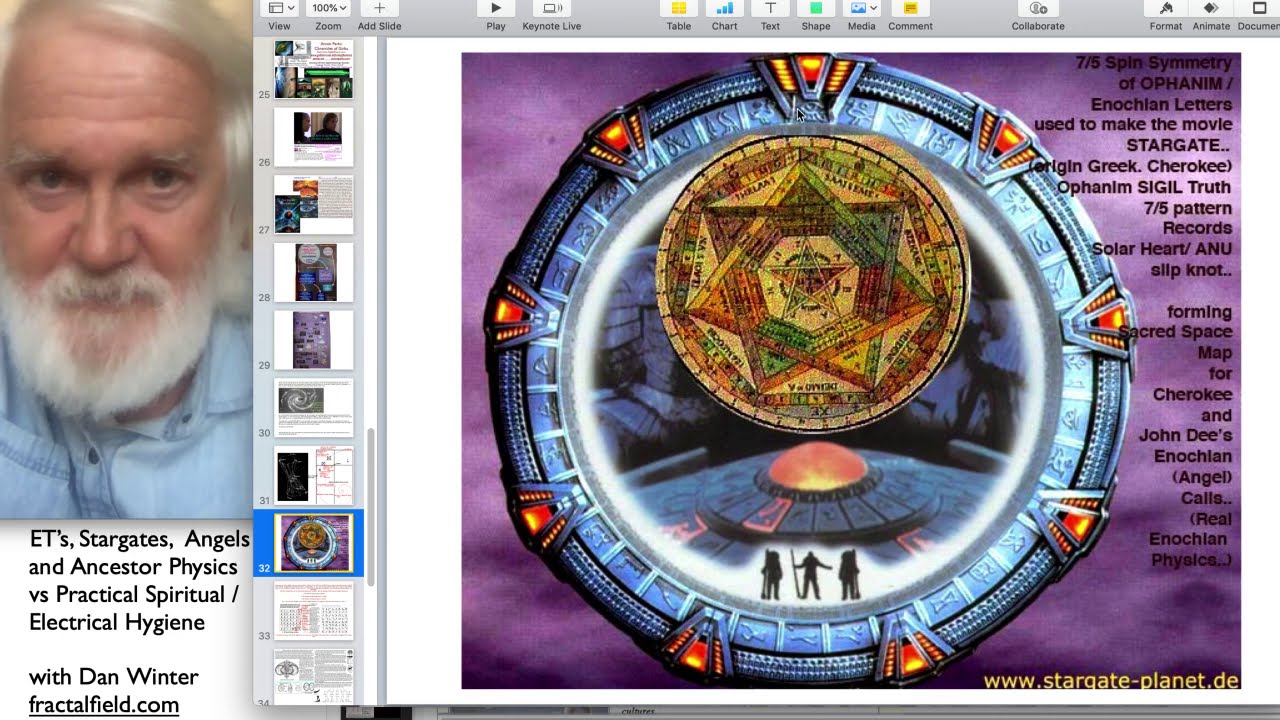Toggle the Document inspector panel
1280x720 pixels.
pos(1259,9)
